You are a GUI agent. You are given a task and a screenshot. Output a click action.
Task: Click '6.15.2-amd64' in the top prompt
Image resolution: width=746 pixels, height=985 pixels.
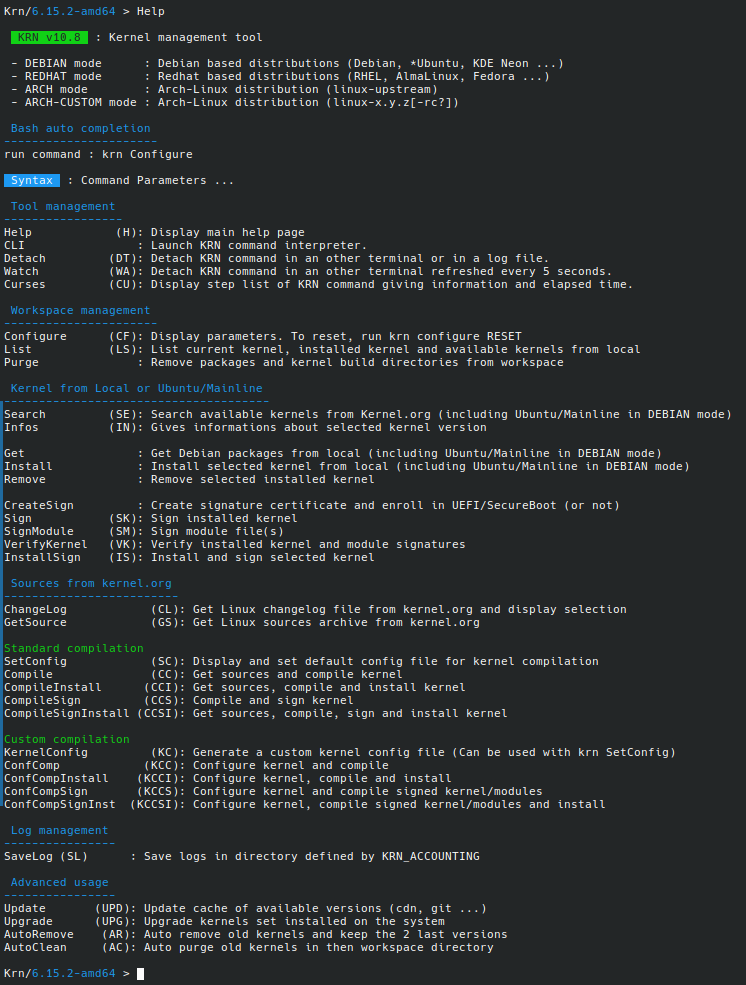73,11
